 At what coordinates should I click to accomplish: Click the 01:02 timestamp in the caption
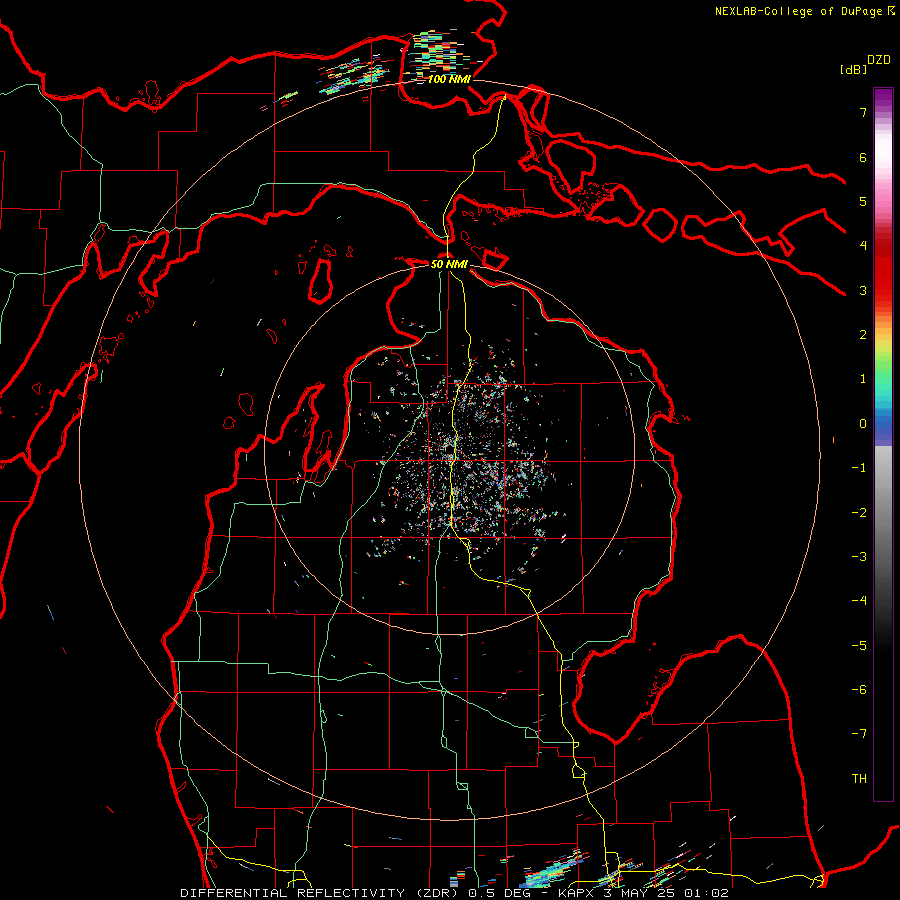706,893
